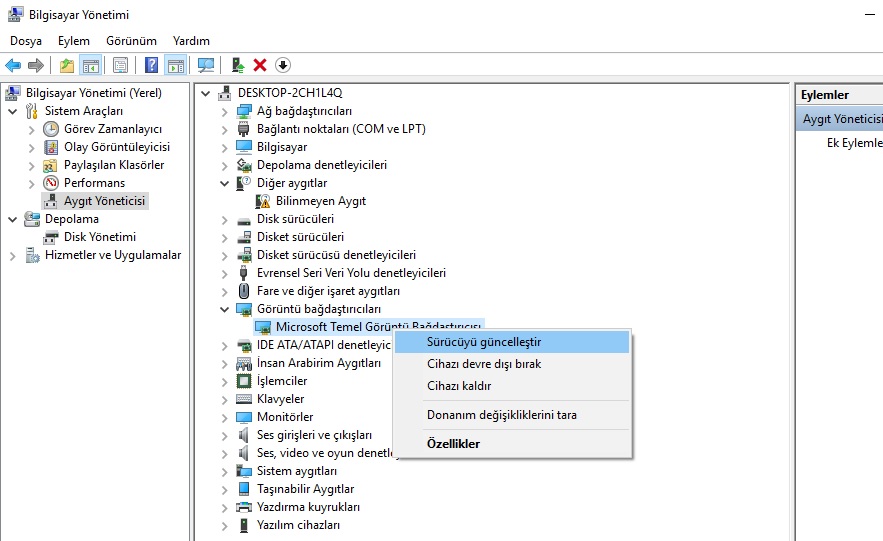
Task: Select Aygıt Yöneticisi in left tree
Action: click(x=104, y=201)
